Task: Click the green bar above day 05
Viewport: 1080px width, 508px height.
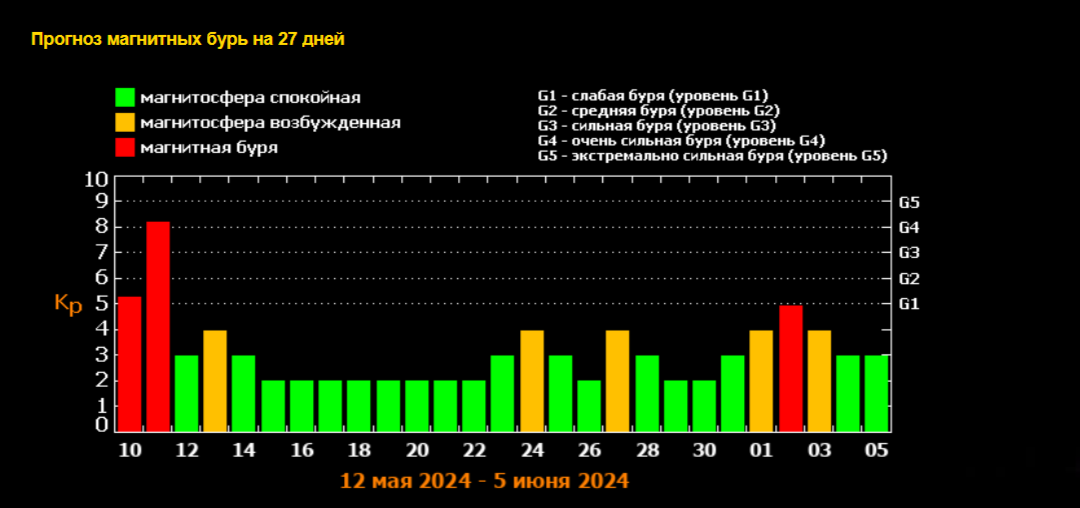Action: 877,393
